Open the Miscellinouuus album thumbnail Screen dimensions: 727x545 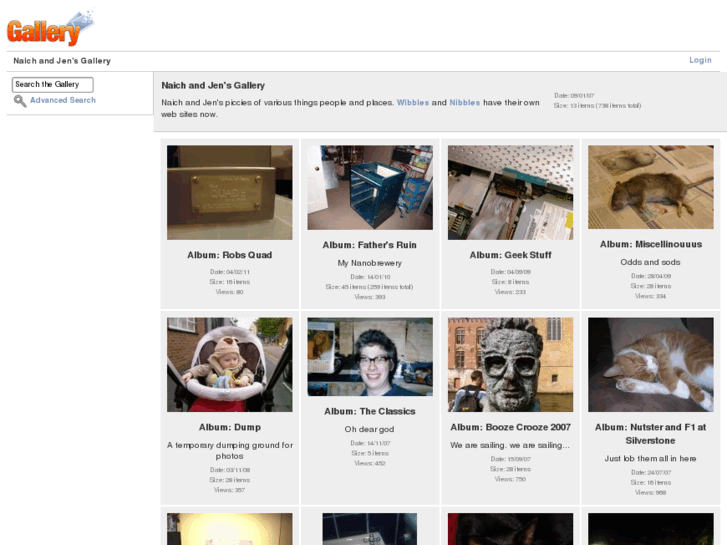(x=650, y=187)
